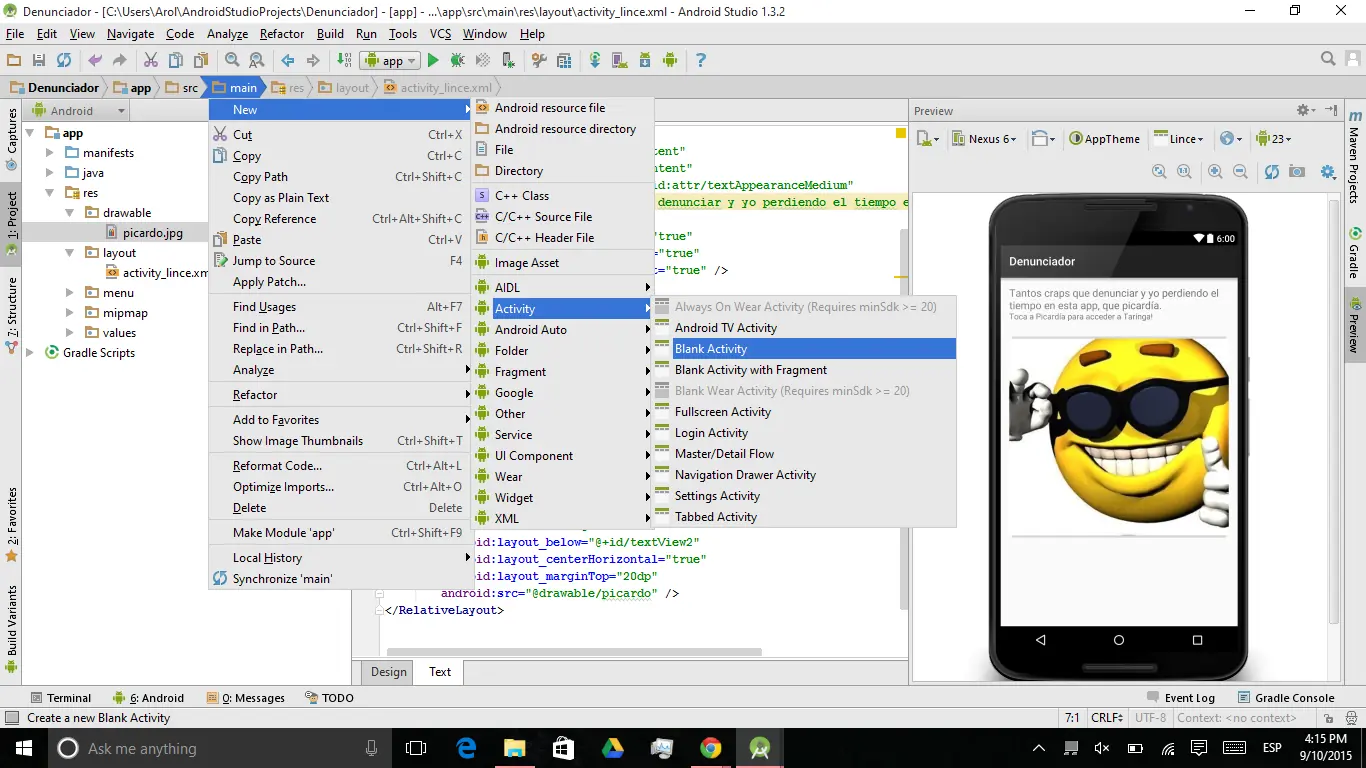This screenshot has width=1366, height=768.
Task: Click the Paste clipboard toolbar icon
Action: [201, 61]
